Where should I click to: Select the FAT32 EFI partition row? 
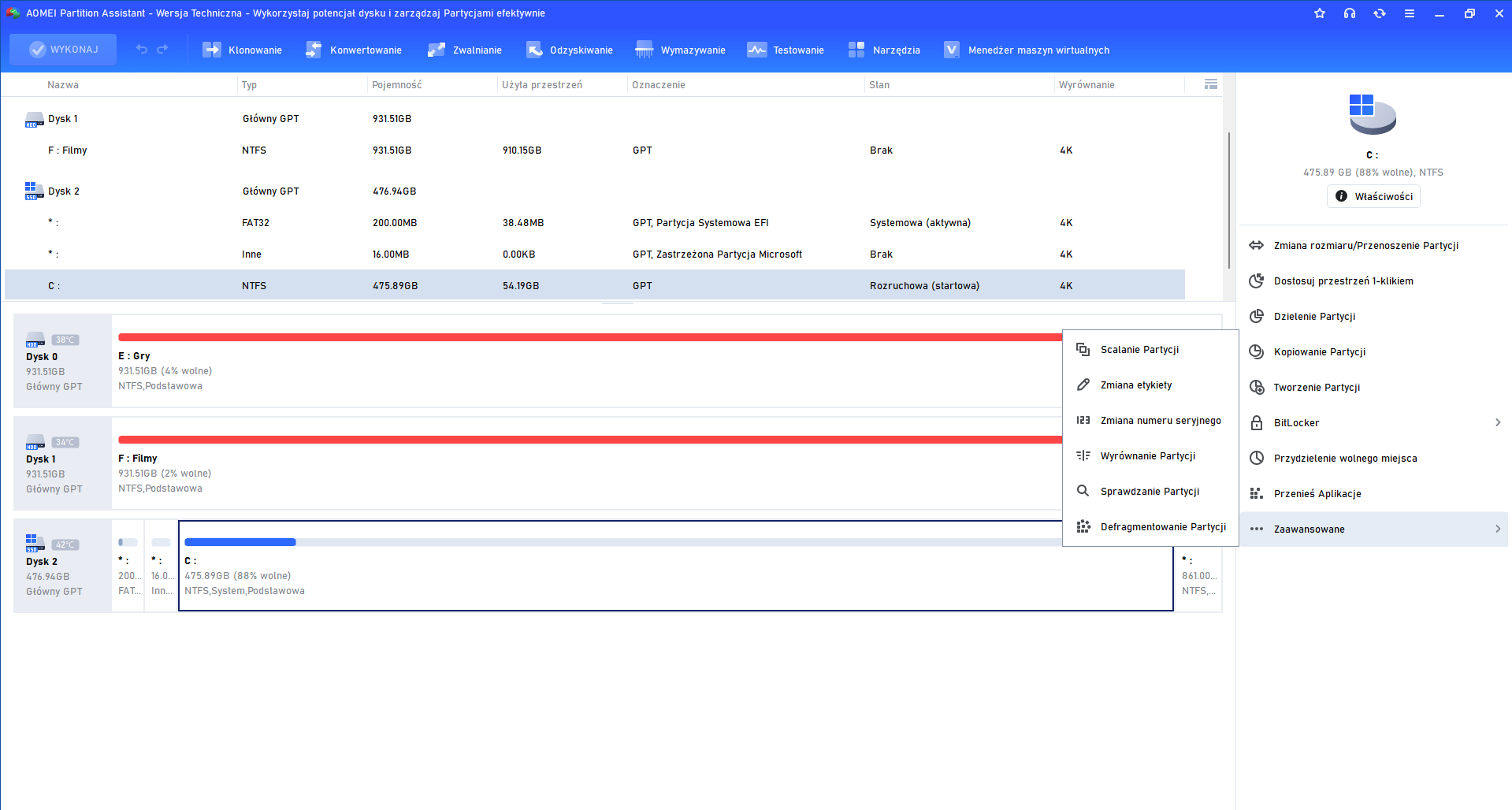click(595, 223)
